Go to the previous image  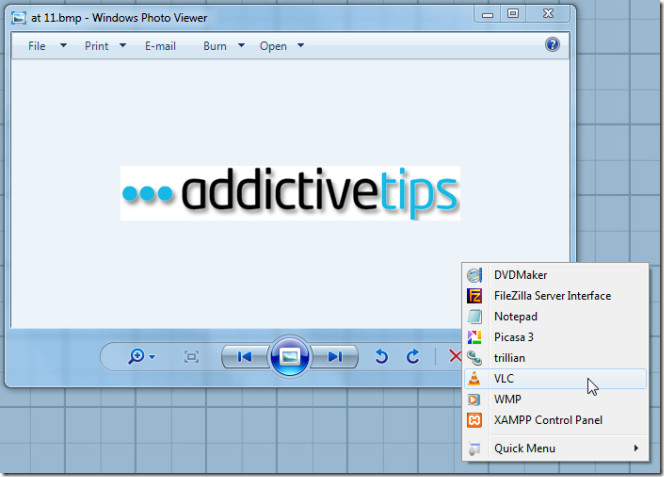coord(244,357)
